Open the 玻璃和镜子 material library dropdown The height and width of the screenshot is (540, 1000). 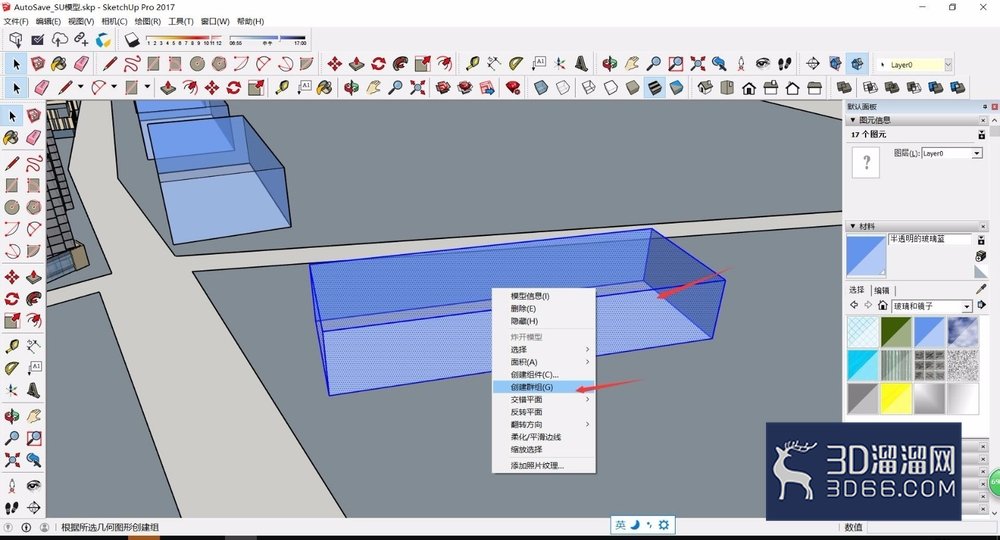[966, 307]
